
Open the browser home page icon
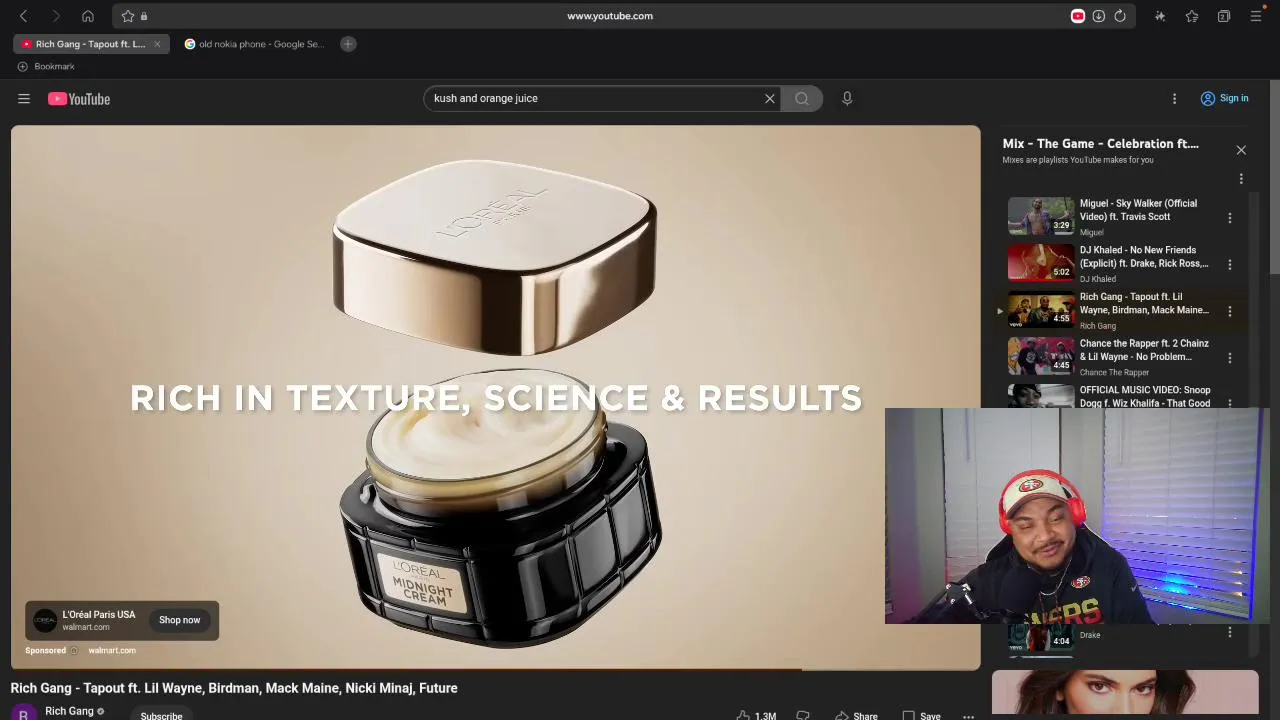88,16
